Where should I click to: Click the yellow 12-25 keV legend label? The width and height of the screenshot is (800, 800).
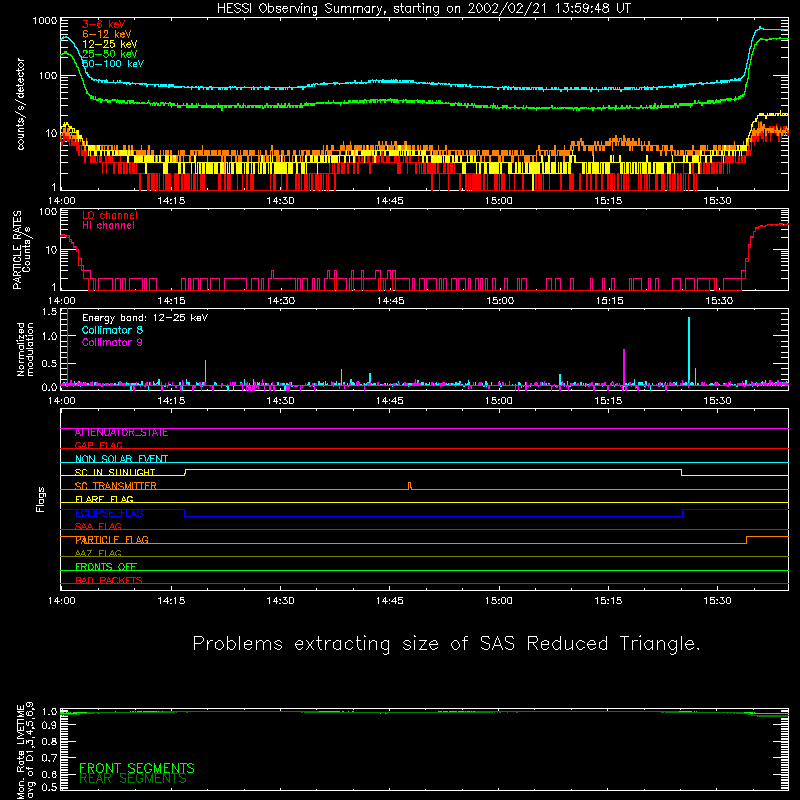[x=110, y=44]
